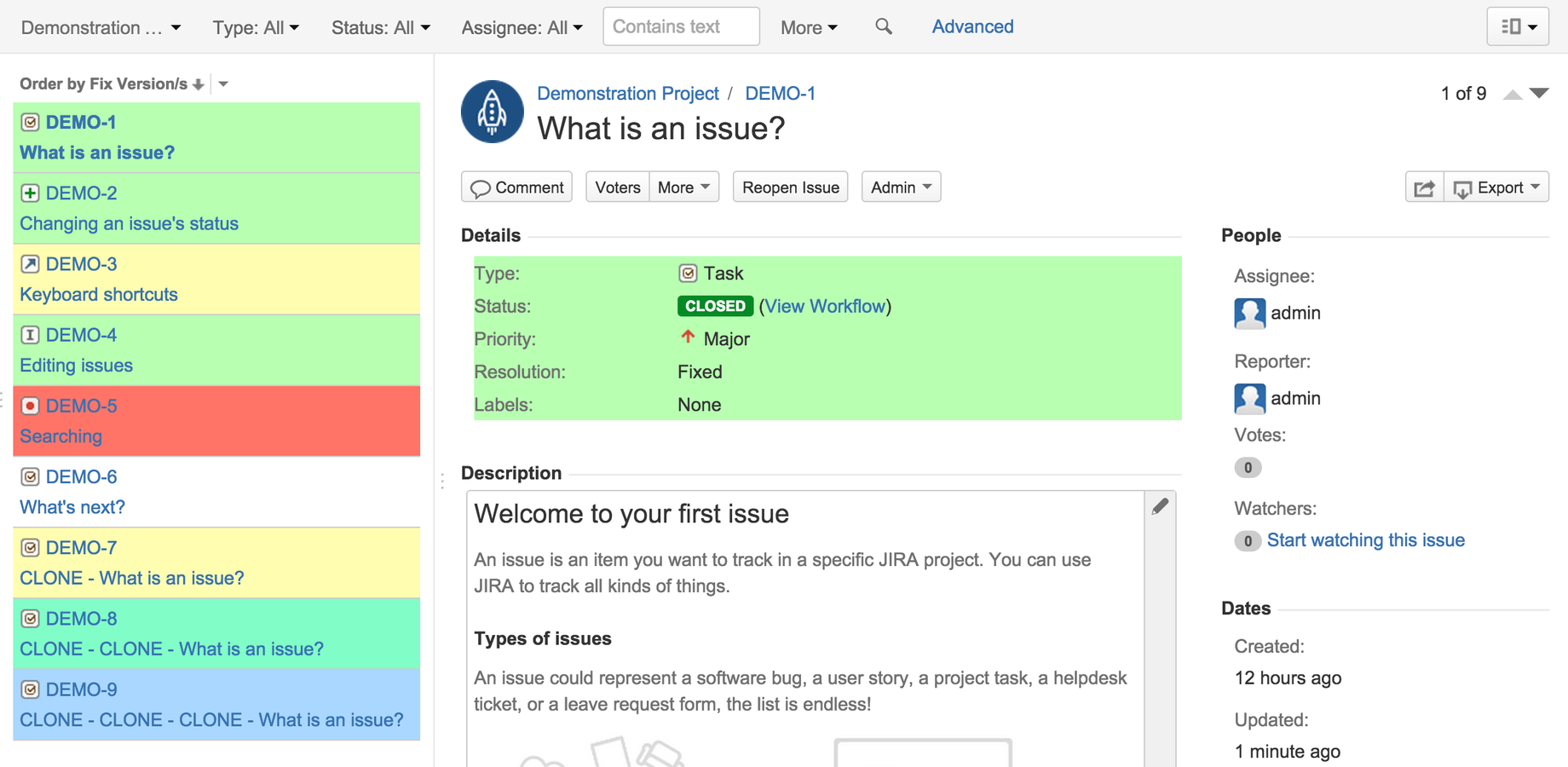Click the Resolution value Fixed
1568x767 pixels.
pos(700,372)
